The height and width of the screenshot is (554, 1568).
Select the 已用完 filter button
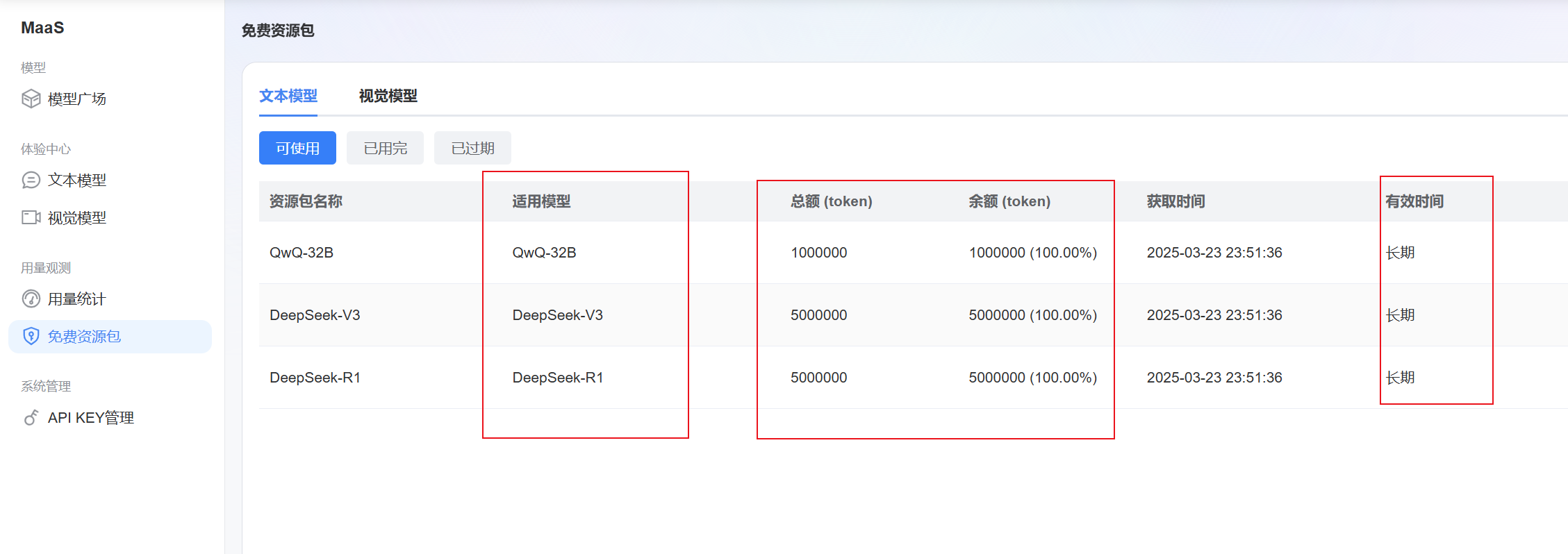[385, 148]
